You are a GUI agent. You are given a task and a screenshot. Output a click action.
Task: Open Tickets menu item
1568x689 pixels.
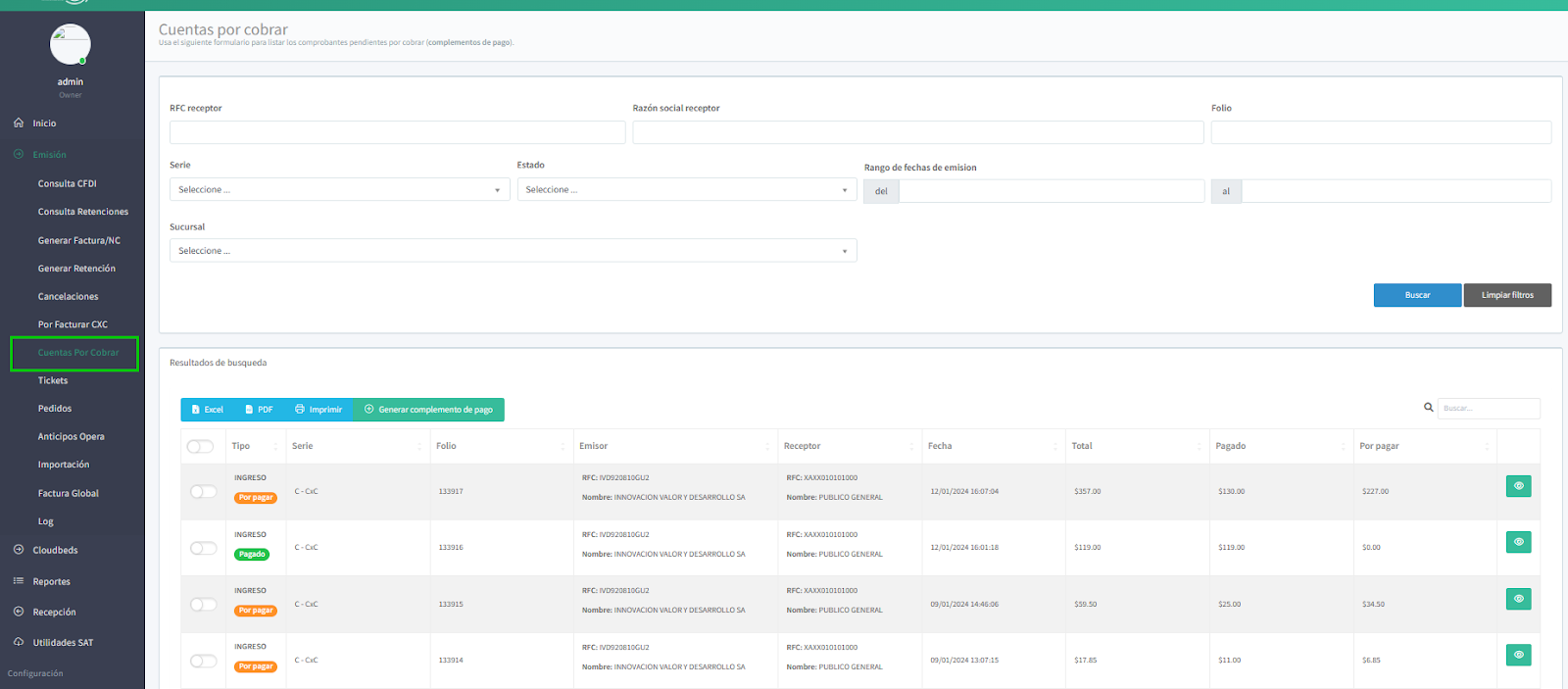[x=53, y=380]
